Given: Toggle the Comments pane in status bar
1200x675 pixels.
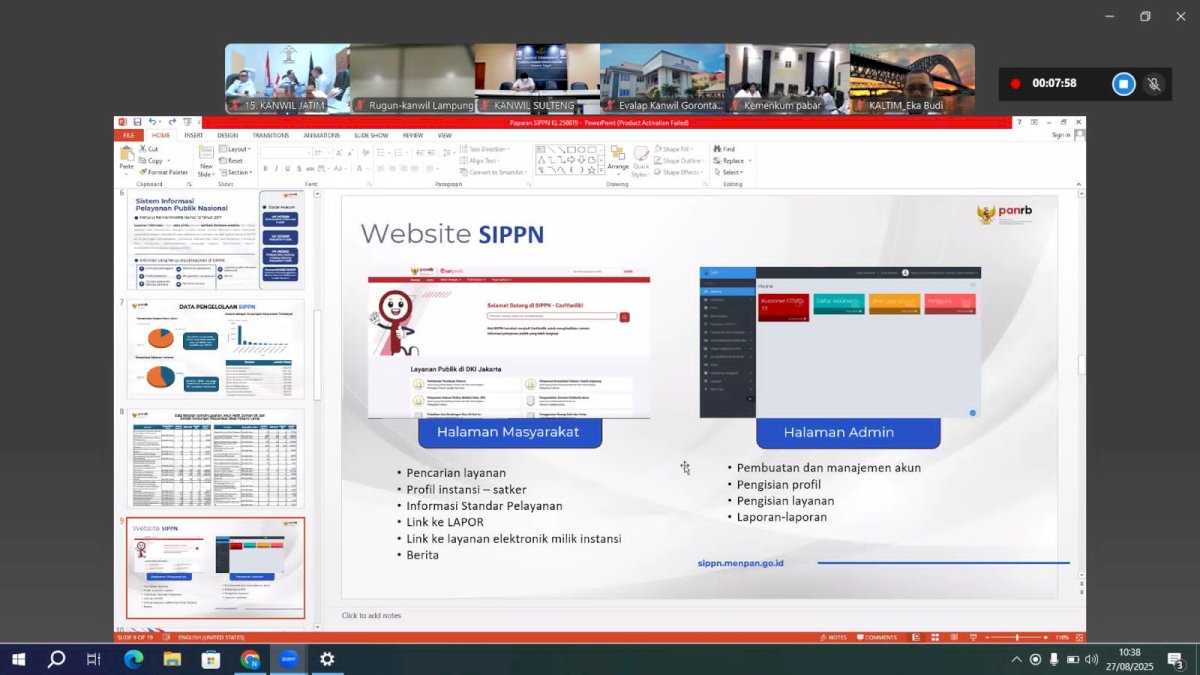Looking at the screenshot, I should tap(876, 637).
